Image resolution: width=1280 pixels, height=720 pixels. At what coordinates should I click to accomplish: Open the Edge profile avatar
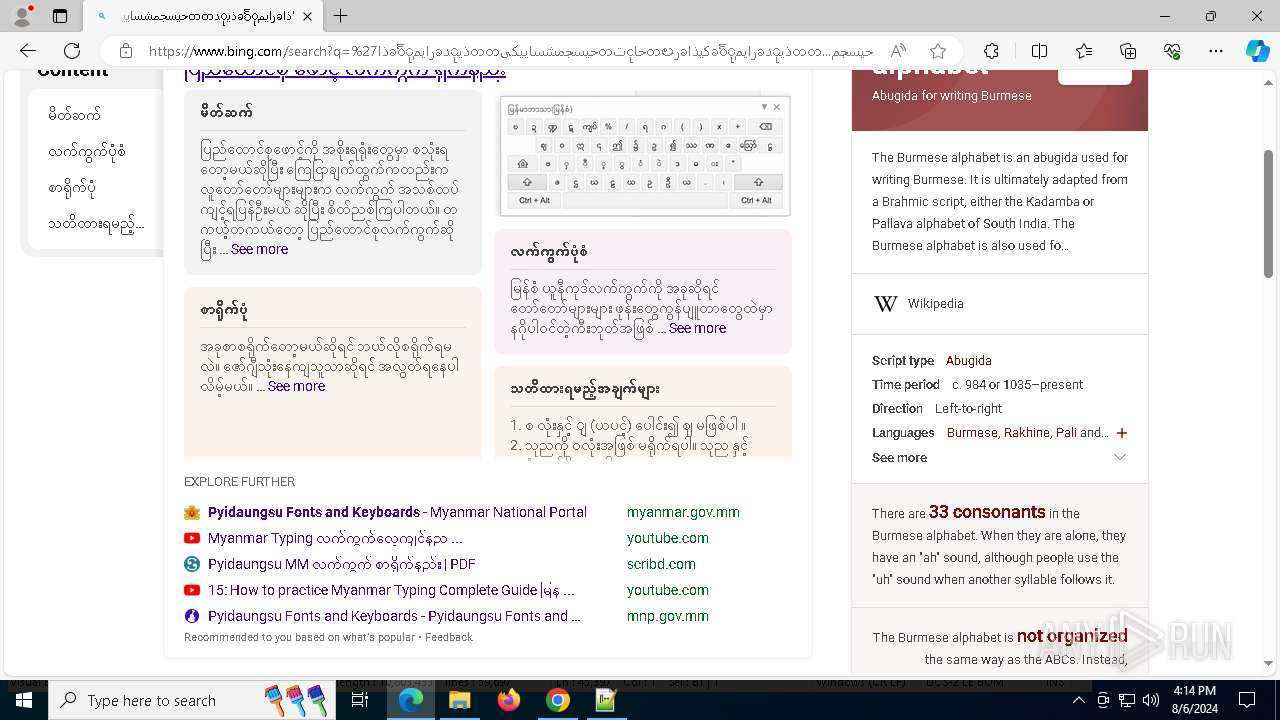pyautogui.click(x=23, y=16)
